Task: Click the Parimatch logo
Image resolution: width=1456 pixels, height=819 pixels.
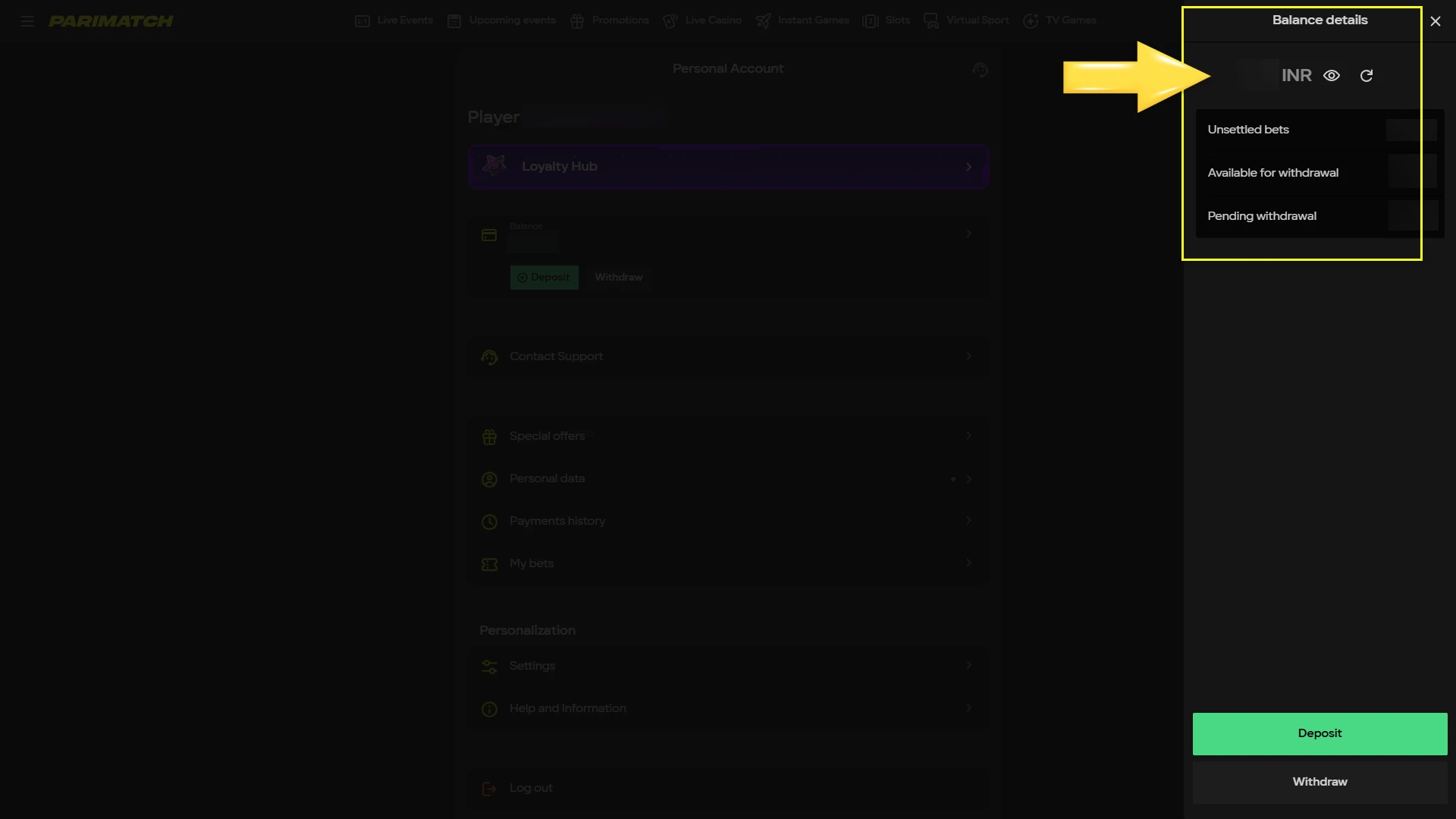Action: [x=111, y=21]
